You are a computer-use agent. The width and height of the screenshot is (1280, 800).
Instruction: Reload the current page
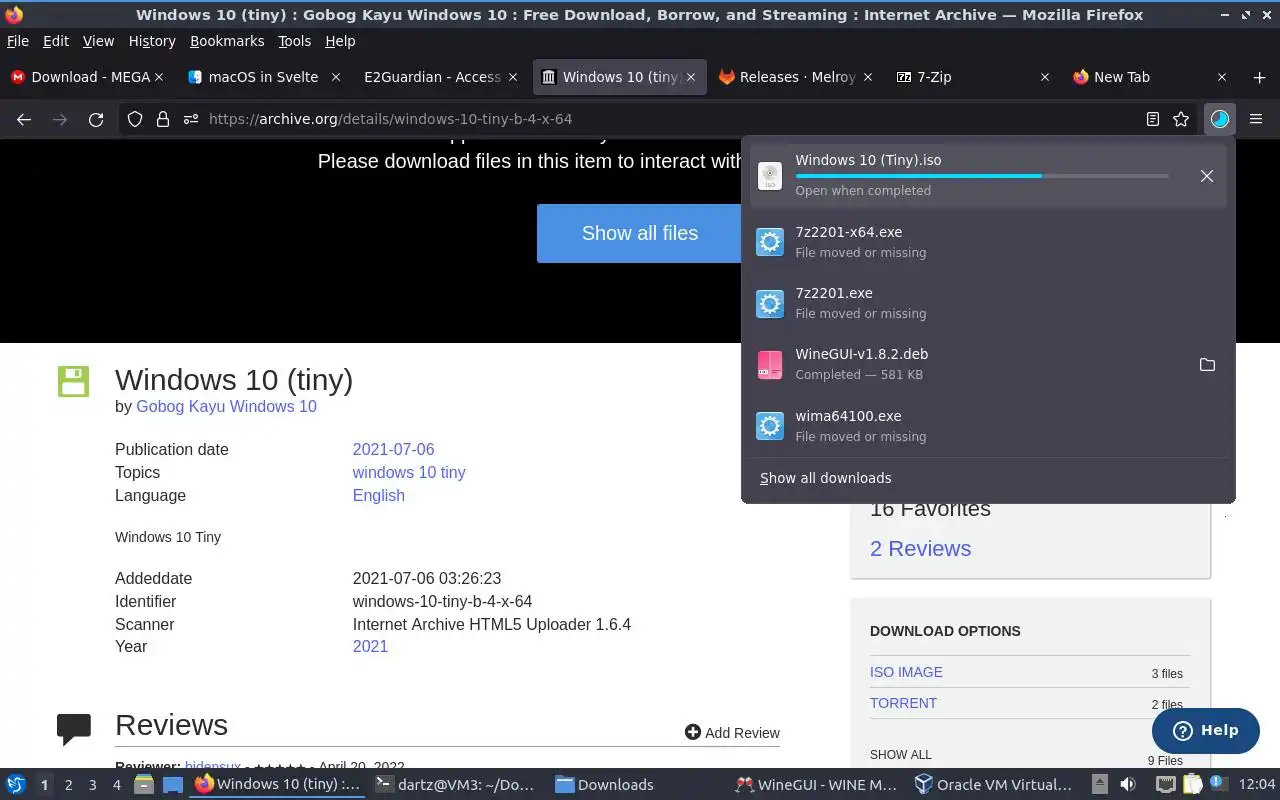(x=96, y=119)
